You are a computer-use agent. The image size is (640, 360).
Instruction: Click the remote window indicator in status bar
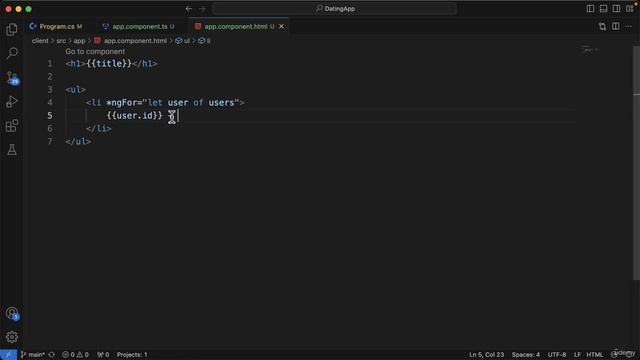(x=8, y=355)
